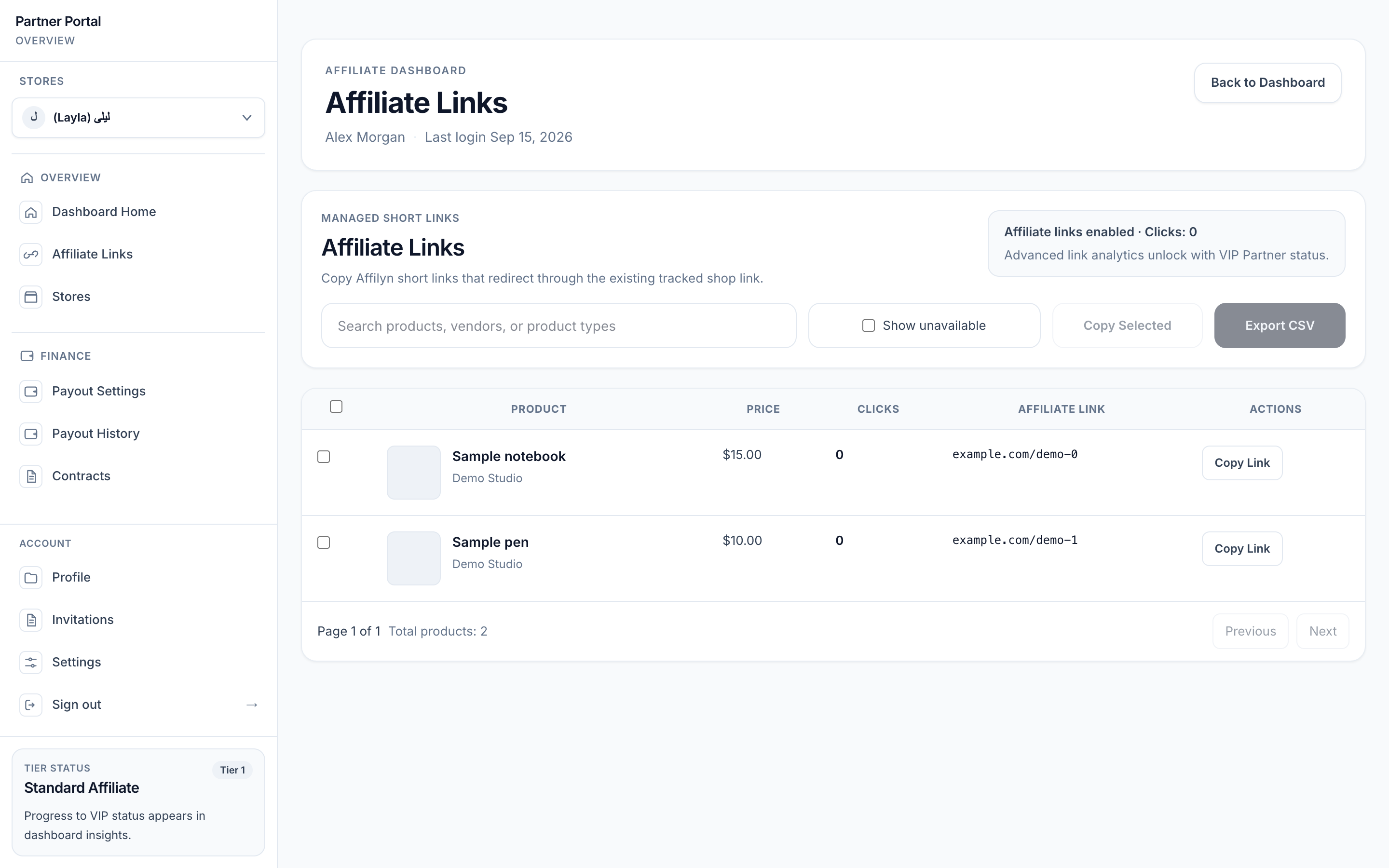Click the Copy Selected button

(1127, 325)
